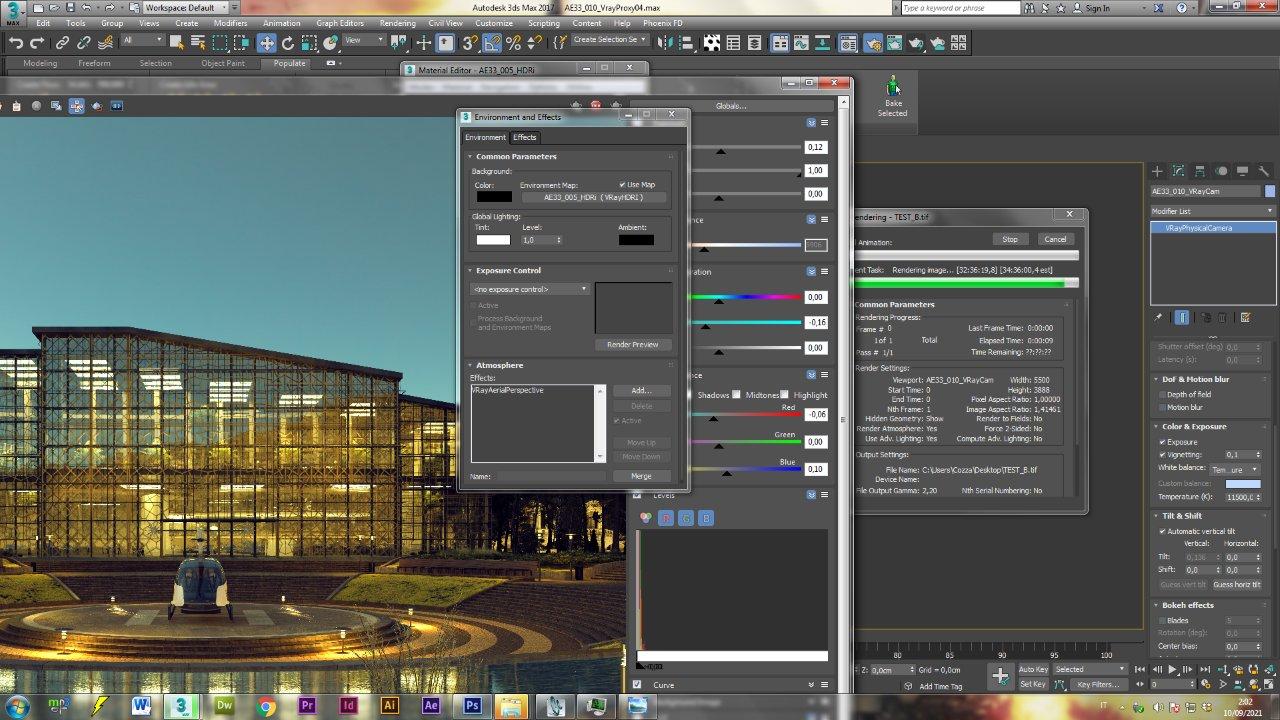The image size is (1280, 720).
Task: Open Google Chrome from the taskbar
Action: point(266,705)
